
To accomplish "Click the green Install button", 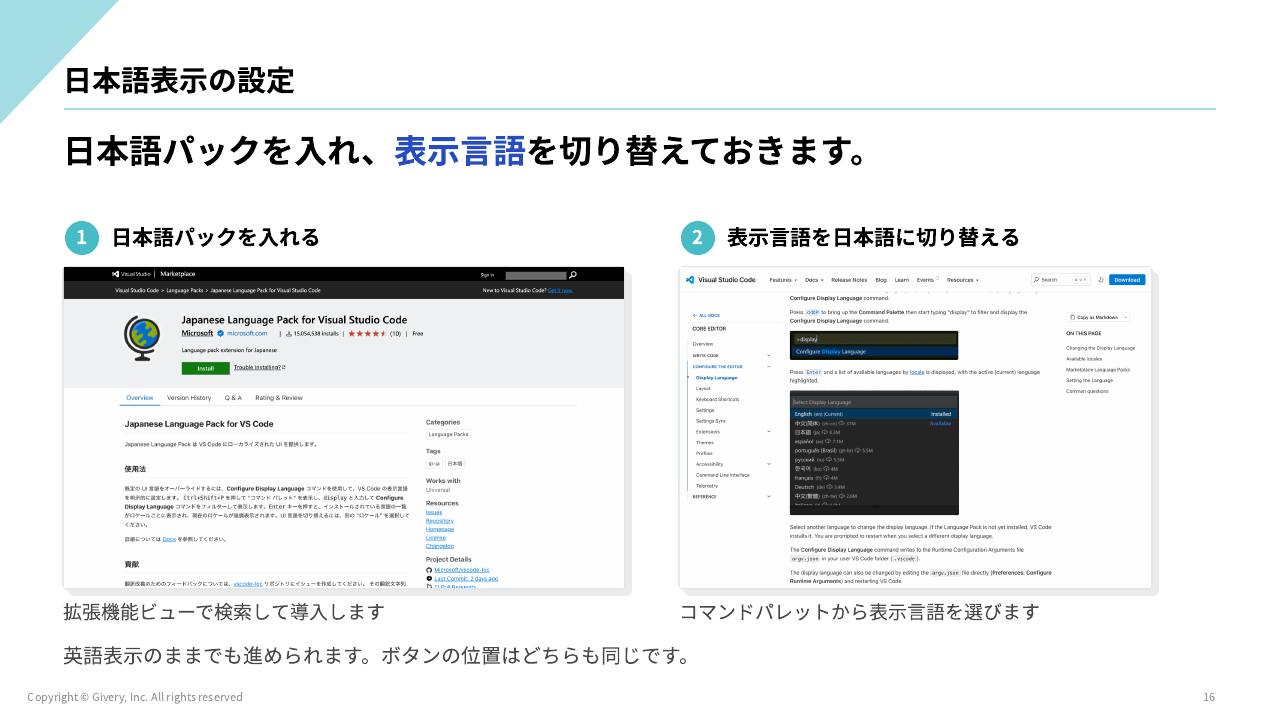I will click(x=205, y=368).
